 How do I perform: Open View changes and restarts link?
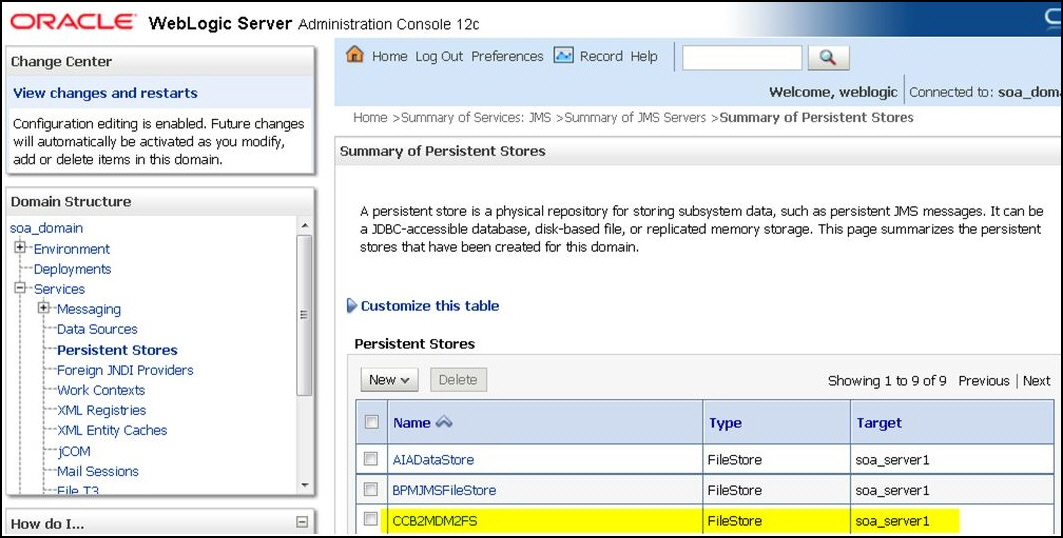tap(105, 93)
